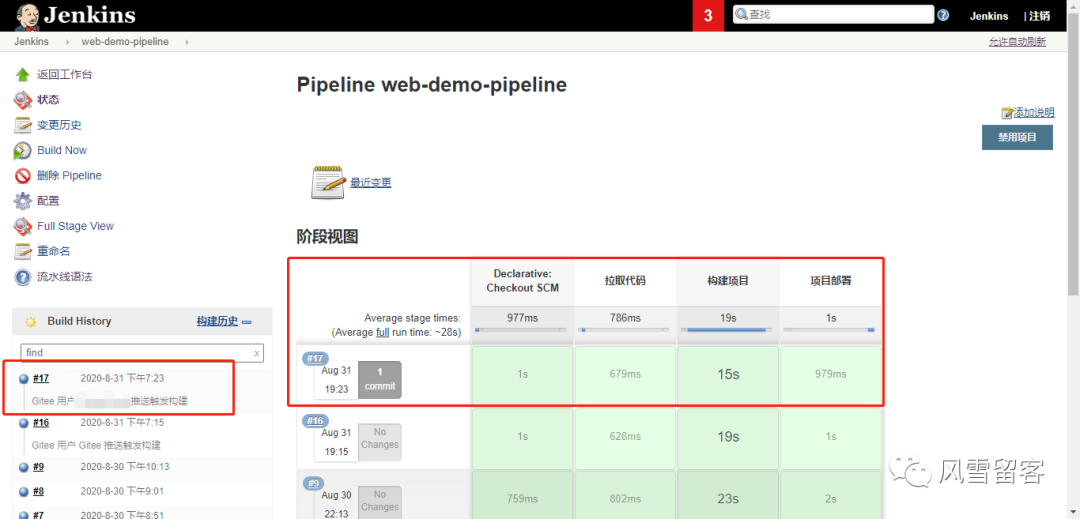Click the find input in Build History
Viewport: 1080px width, 519px height.
pos(141,352)
